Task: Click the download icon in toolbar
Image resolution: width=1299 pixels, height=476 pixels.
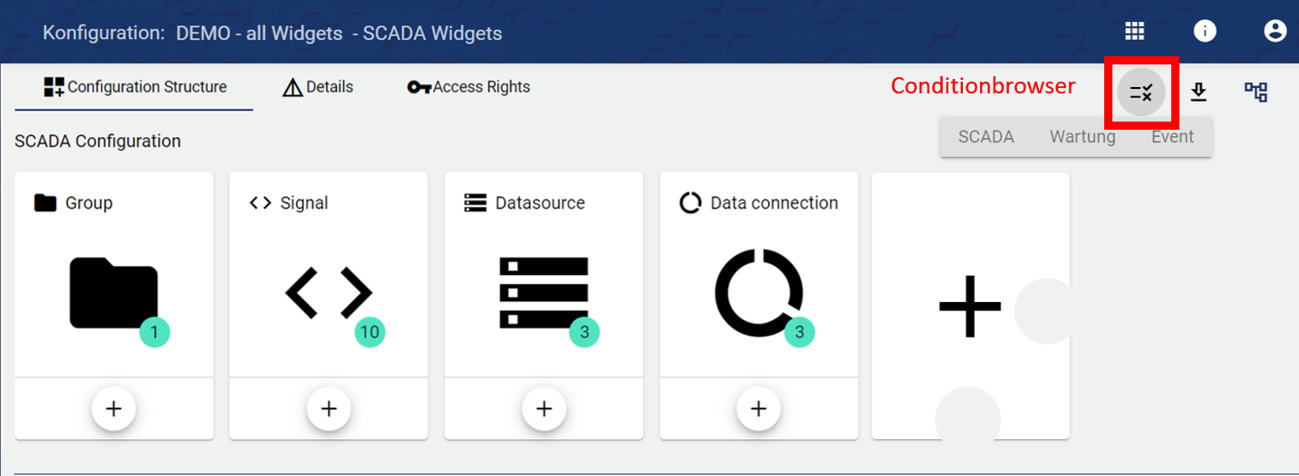Action: (x=1199, y=93)
